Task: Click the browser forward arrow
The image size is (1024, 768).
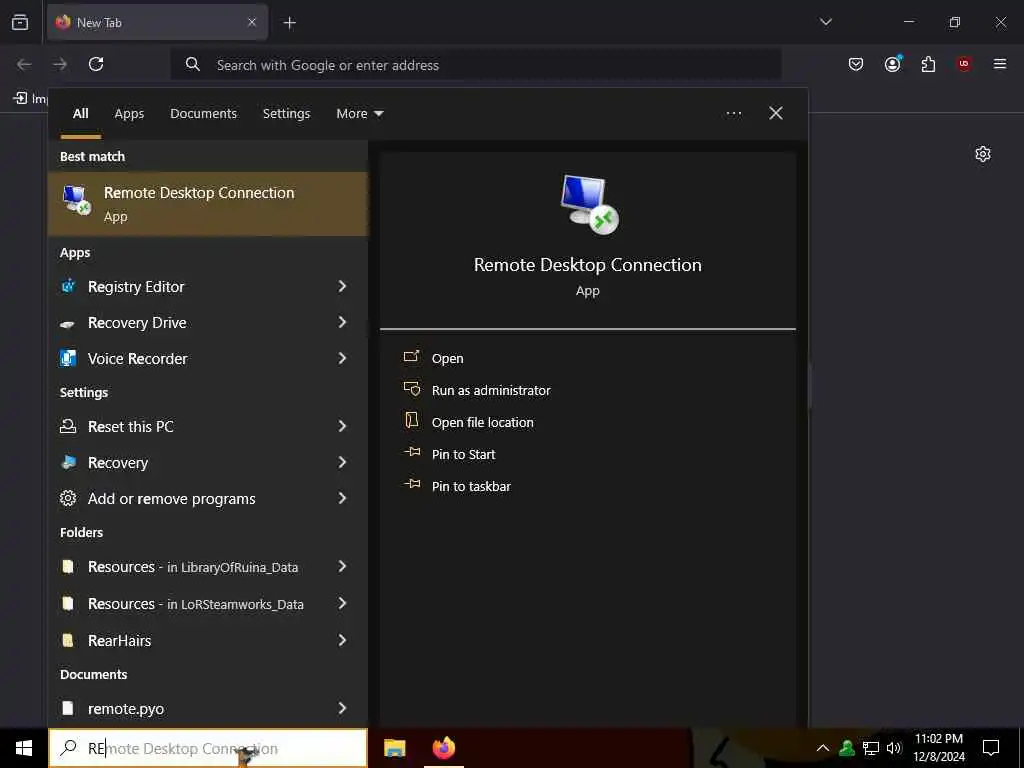Action: tap(60, 64)
